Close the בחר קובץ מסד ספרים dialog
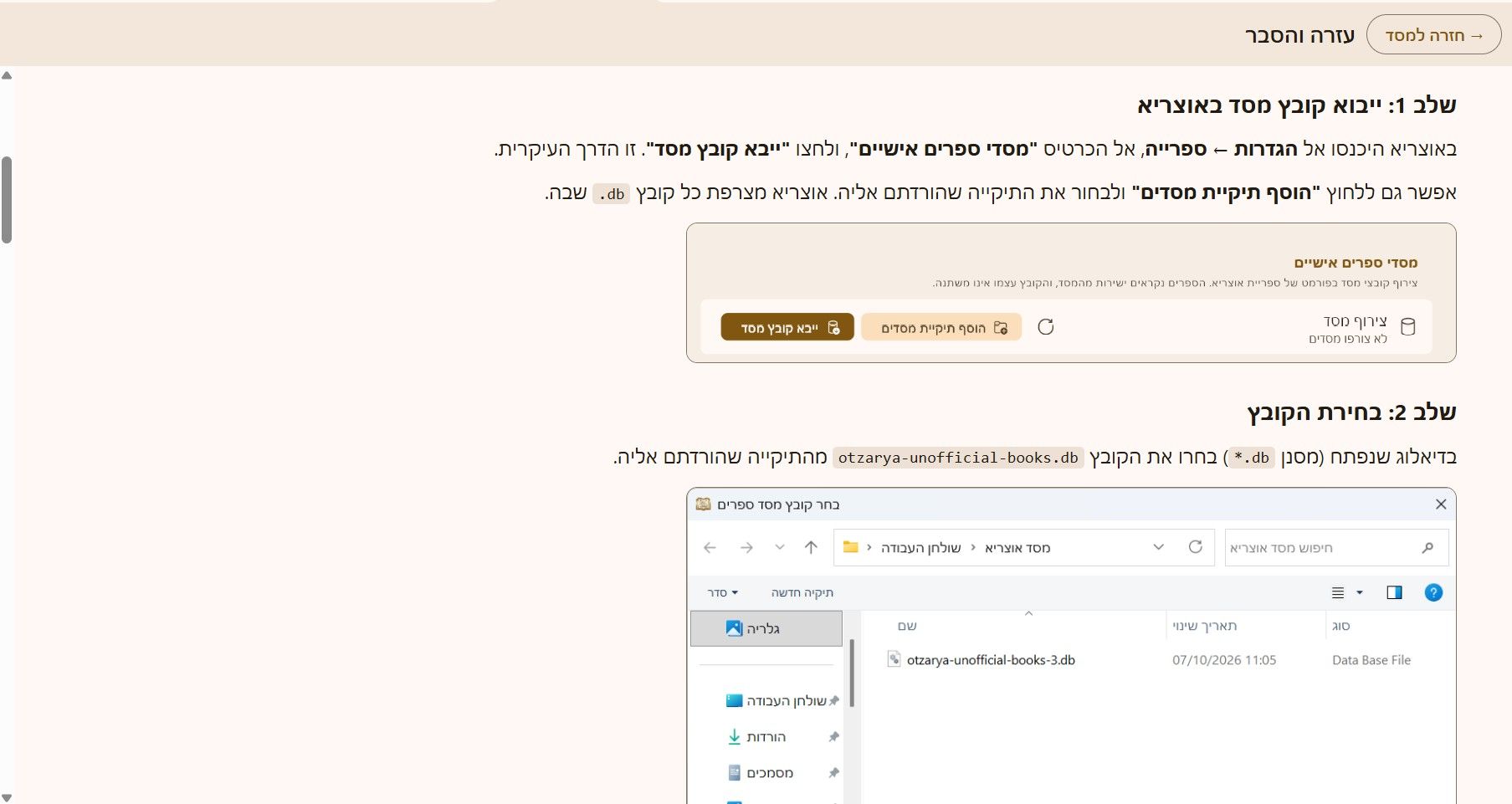The width and height of the screenshot is (1512, 804). tap(1441, 504)
